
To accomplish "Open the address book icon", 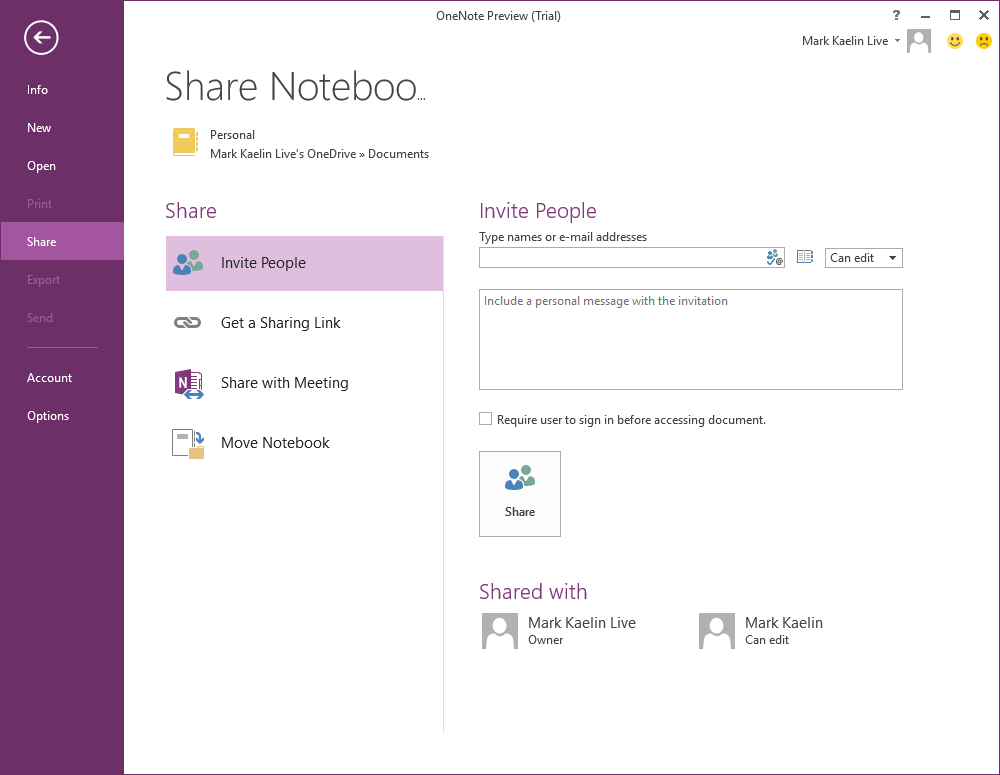I will [x=805, y=257].
